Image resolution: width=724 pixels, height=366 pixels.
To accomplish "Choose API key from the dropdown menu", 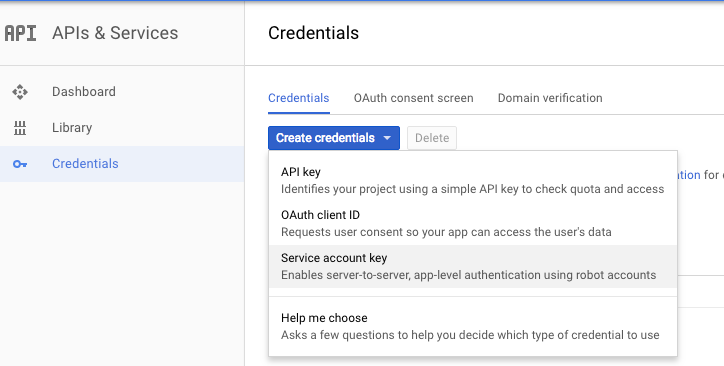I will point(473,180).
